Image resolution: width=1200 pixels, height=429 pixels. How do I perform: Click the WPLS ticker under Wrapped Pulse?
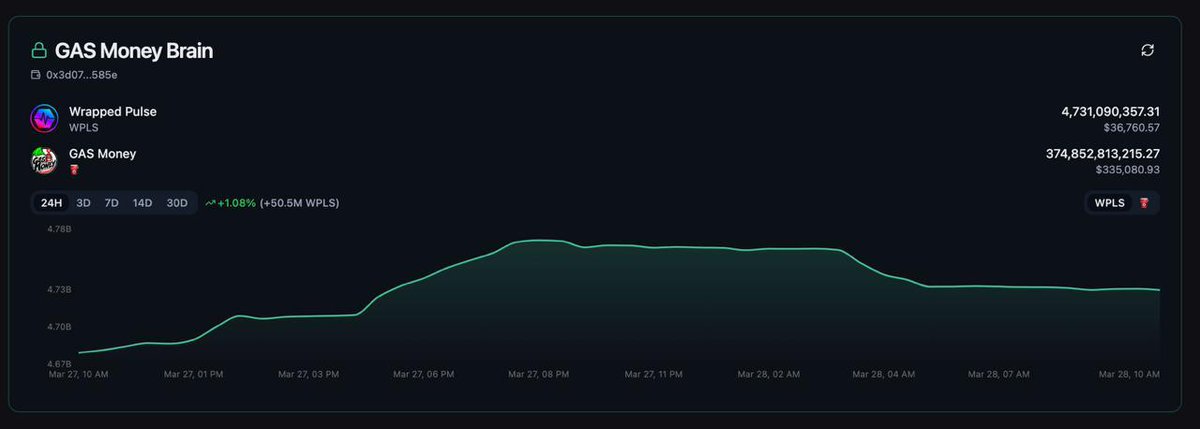point(83,128)
